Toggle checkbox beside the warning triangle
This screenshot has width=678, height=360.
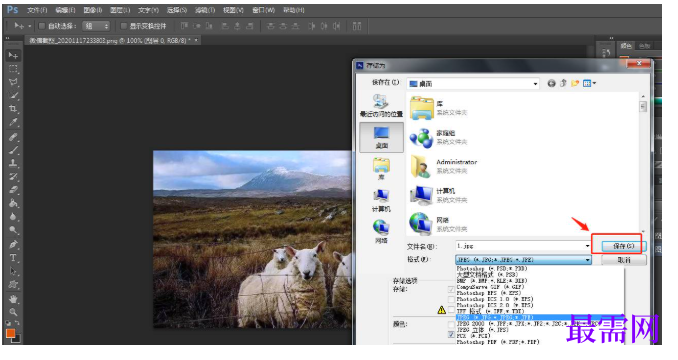(451, 310)
